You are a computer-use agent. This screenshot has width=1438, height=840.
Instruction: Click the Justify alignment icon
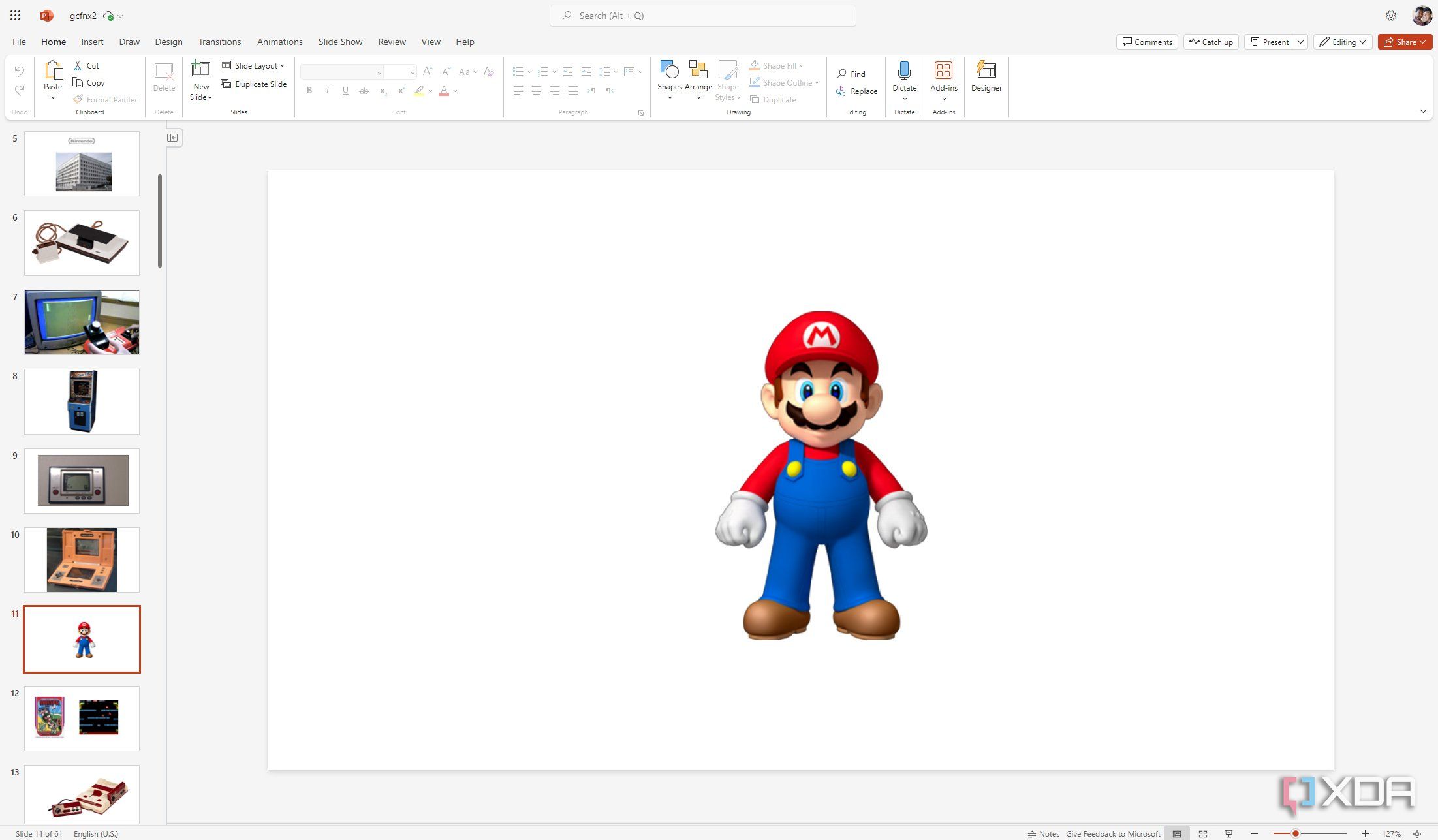pos(573,91)
